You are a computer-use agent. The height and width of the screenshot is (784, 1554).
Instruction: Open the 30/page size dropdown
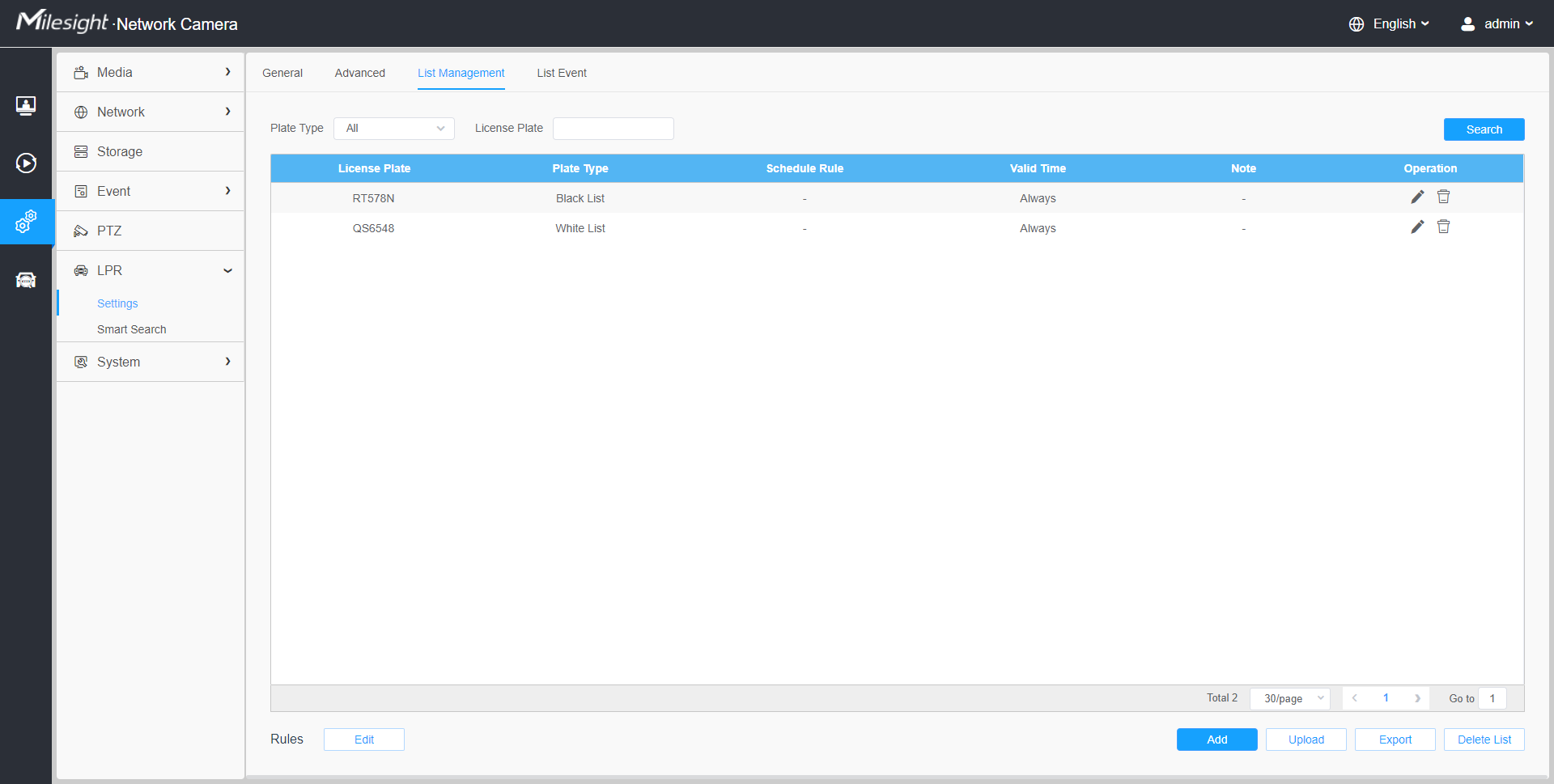click(1290, 698)
